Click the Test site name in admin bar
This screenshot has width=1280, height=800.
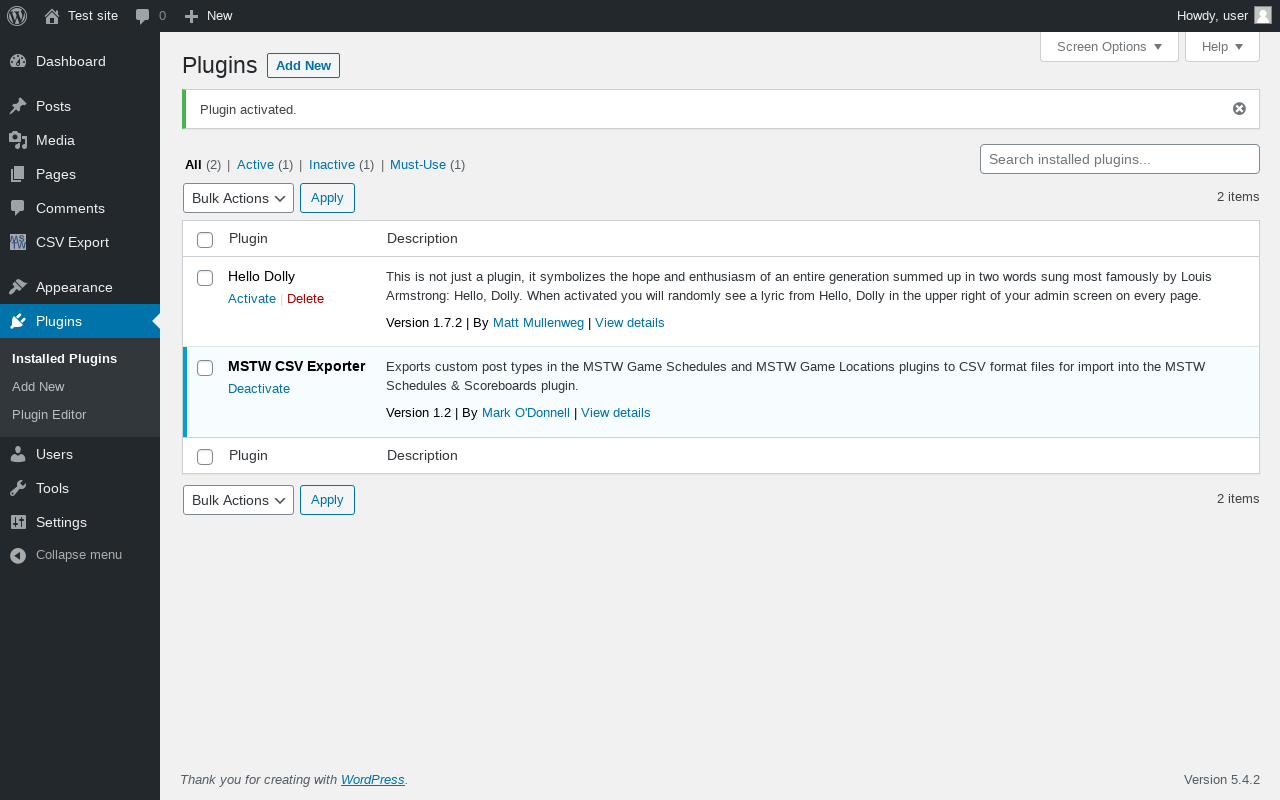93,16
